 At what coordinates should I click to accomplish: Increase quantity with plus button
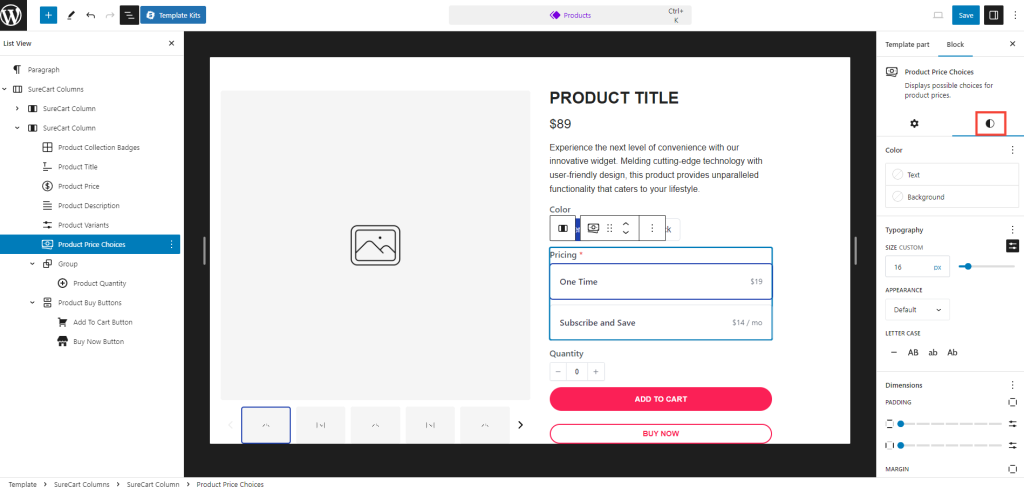tap(596, 372)
